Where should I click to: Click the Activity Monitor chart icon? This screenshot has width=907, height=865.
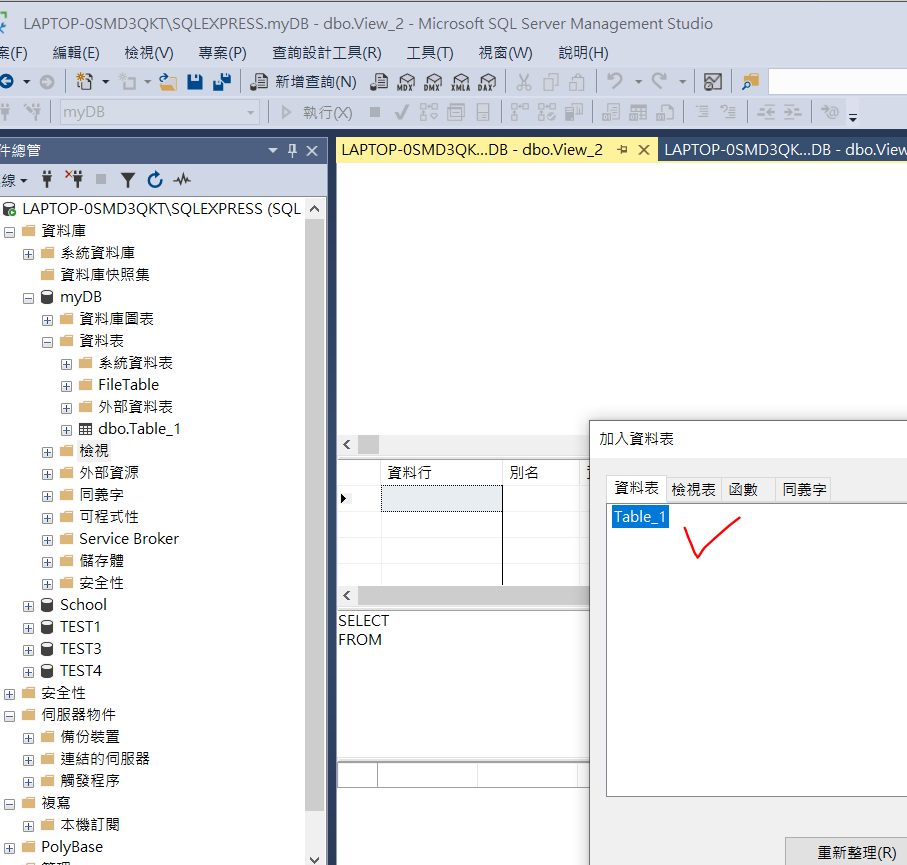[x=712, y=82]
